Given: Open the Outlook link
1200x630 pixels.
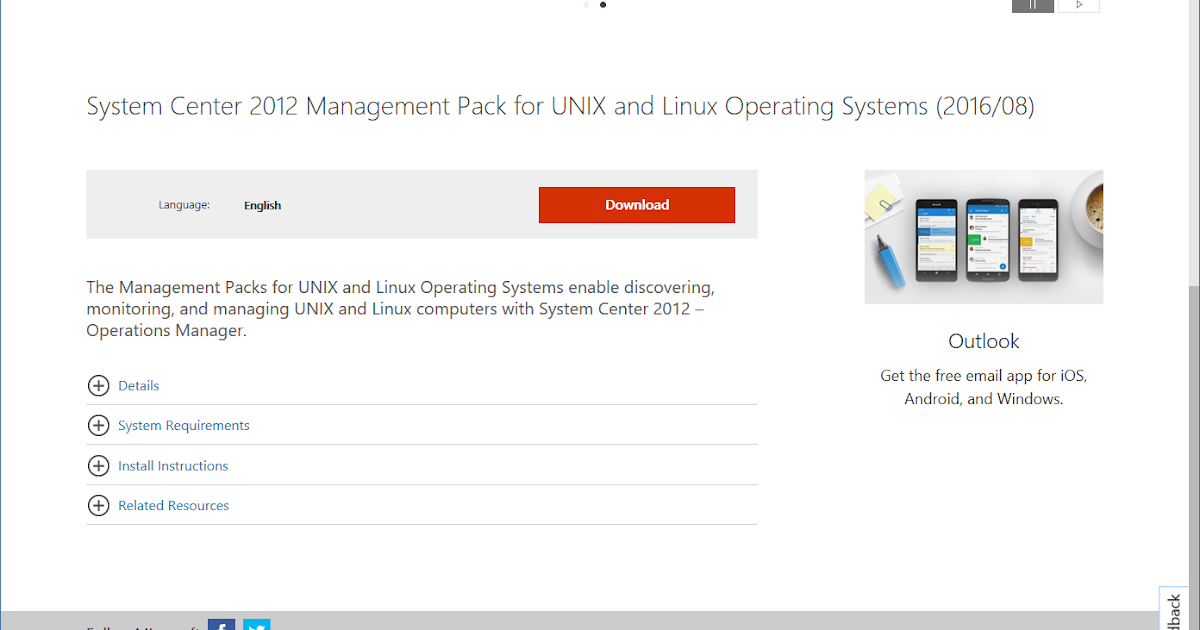Looking at the screenshot, I should click(983, 341).
